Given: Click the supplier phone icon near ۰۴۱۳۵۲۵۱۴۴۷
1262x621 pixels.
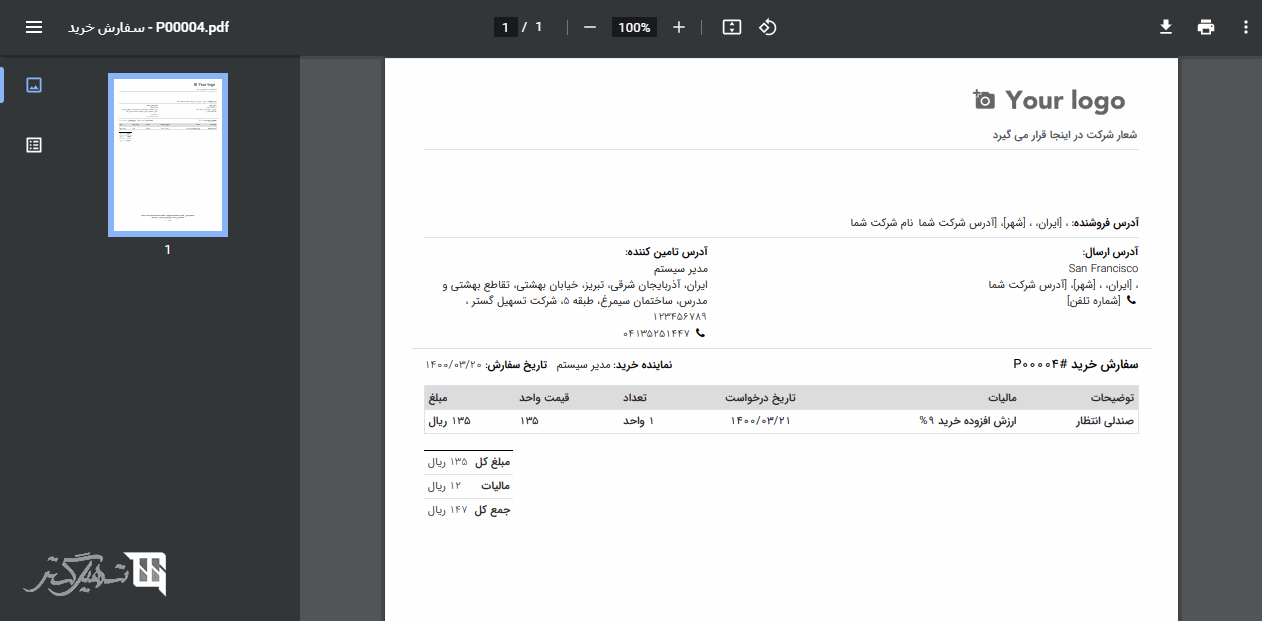Looking at the screenshot, I should click(700, 333).
